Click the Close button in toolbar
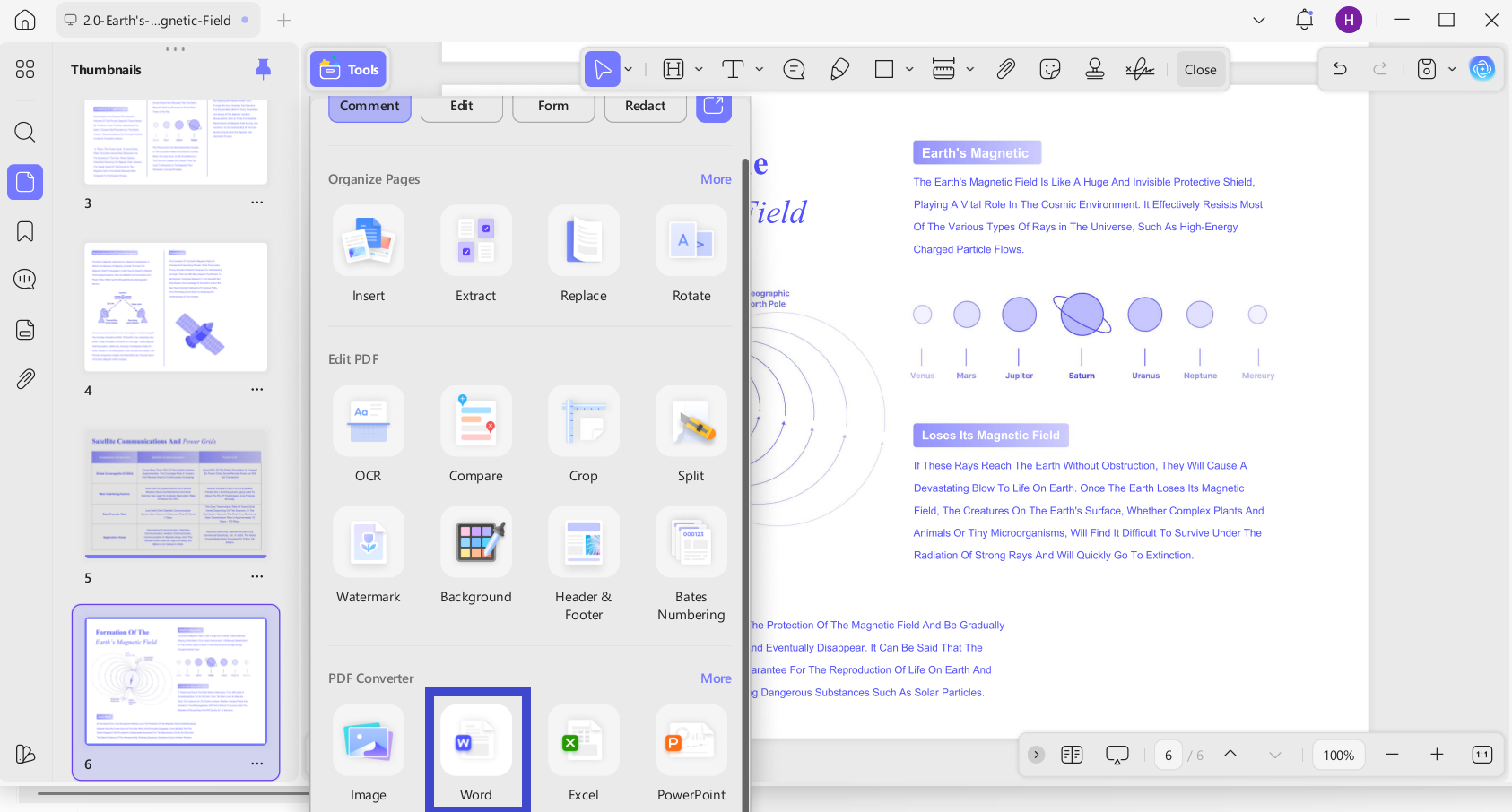1512x812 pixels. tap(1200, 69)
